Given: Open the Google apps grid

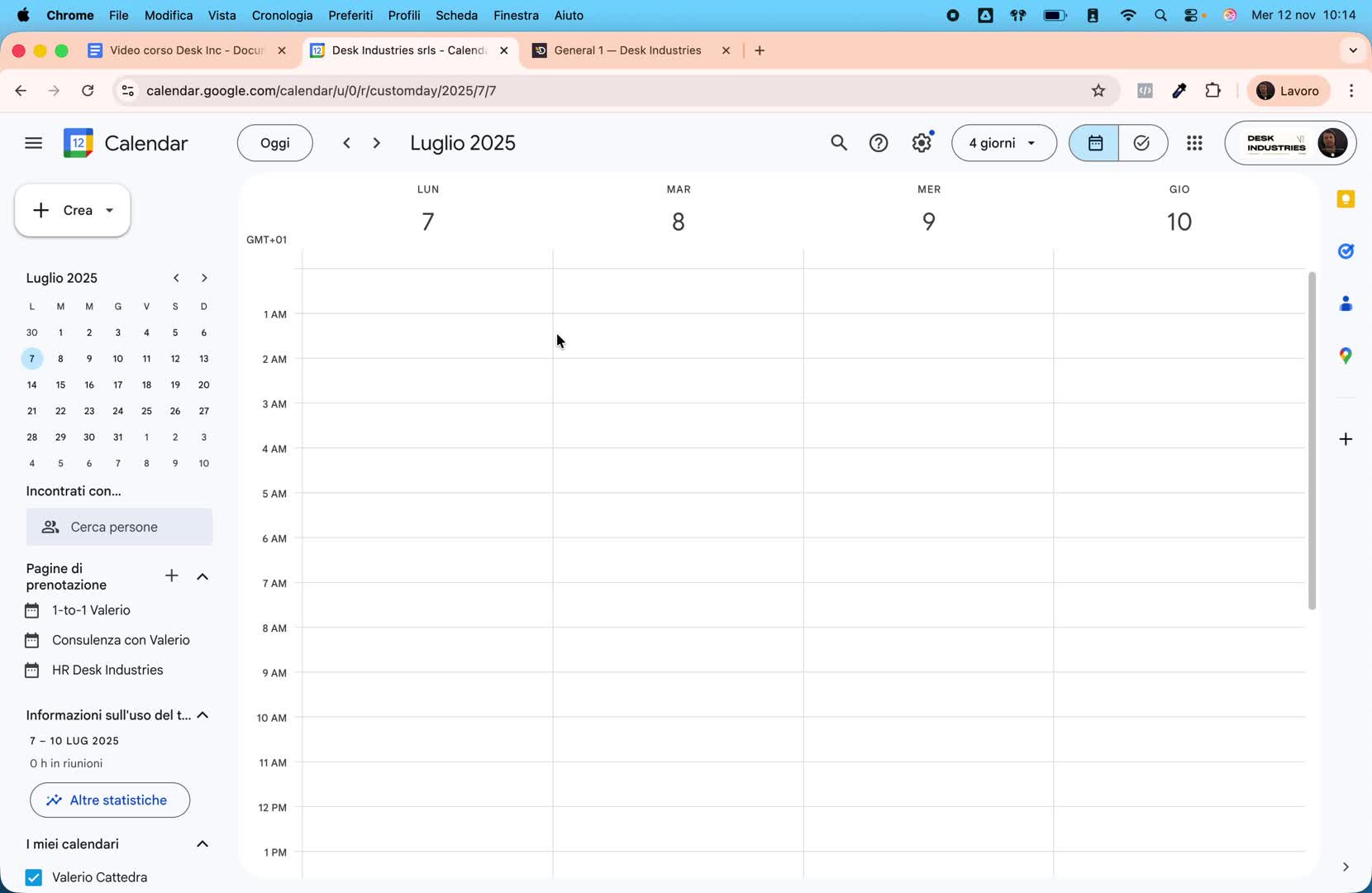Looking at the screenshot, I should [1194, 143].
